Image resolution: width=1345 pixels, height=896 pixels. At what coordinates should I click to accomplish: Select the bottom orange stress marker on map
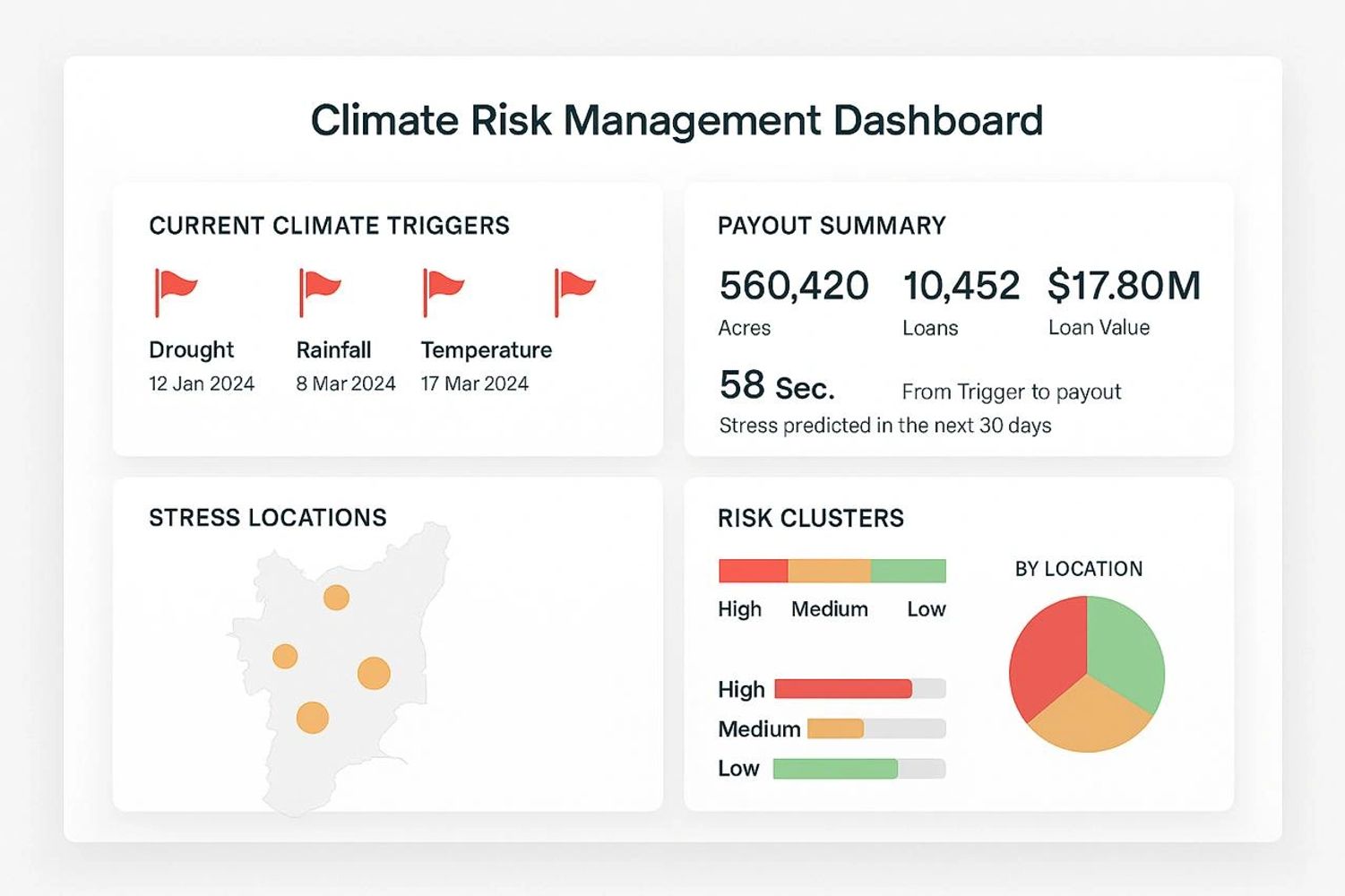click(312, 718)
